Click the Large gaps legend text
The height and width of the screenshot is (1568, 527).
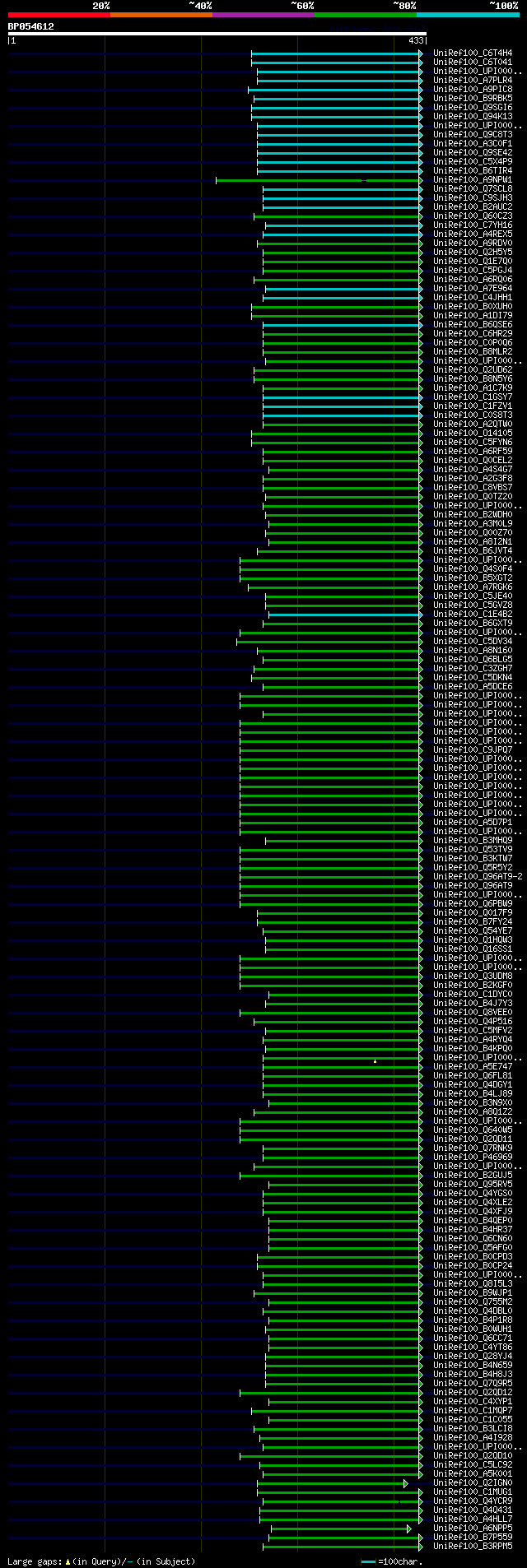(102, 1561)
